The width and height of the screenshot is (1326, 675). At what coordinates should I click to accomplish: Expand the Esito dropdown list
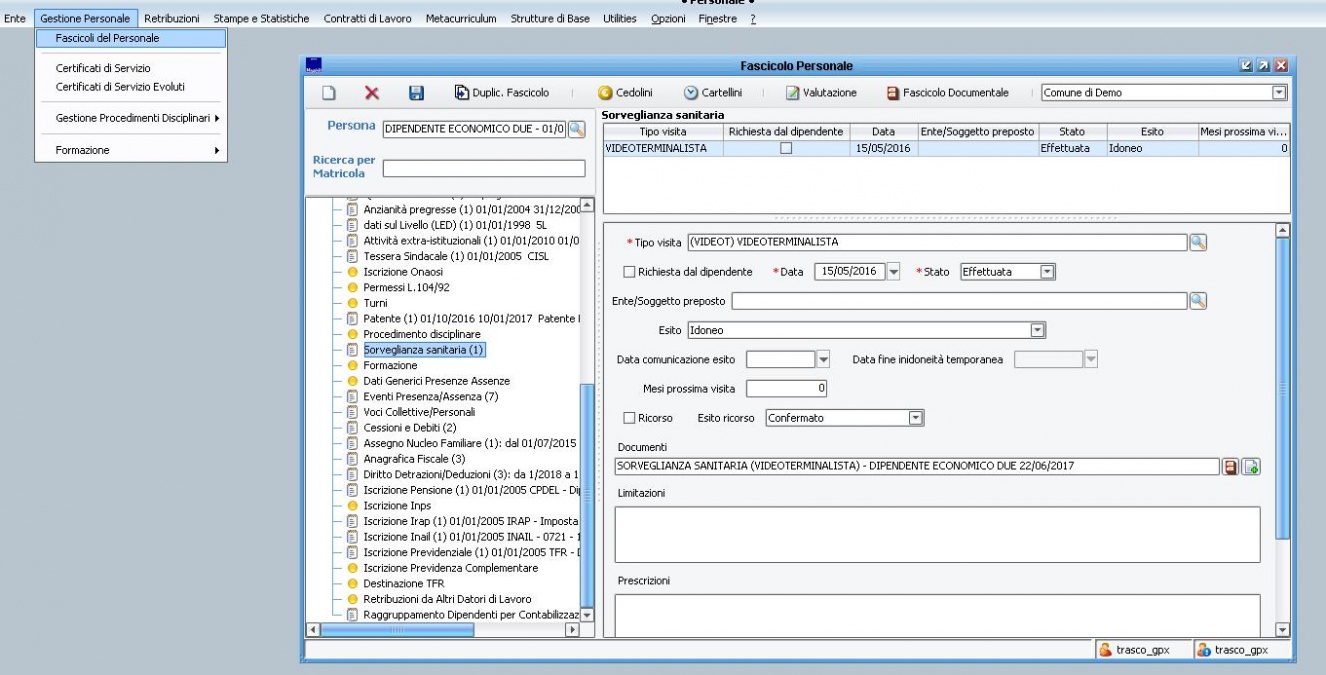1037,329
